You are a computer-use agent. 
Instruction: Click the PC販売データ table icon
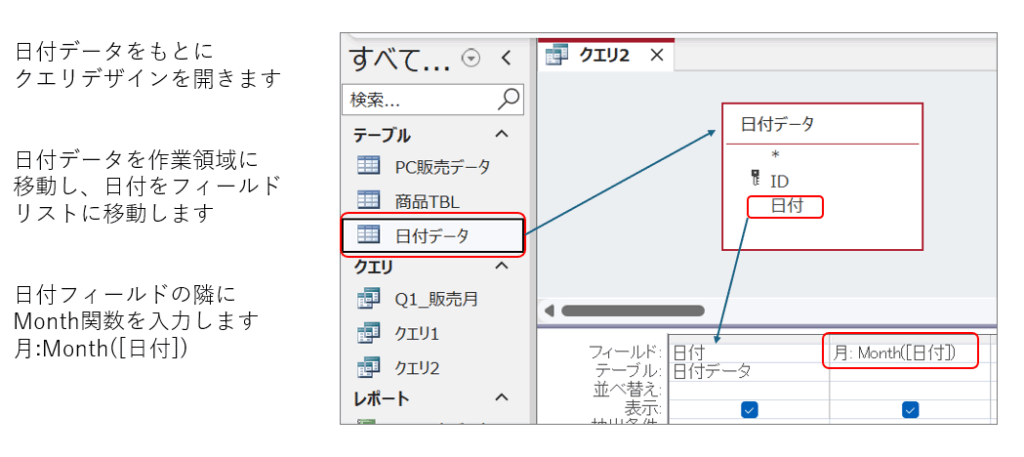click(368, 166)
